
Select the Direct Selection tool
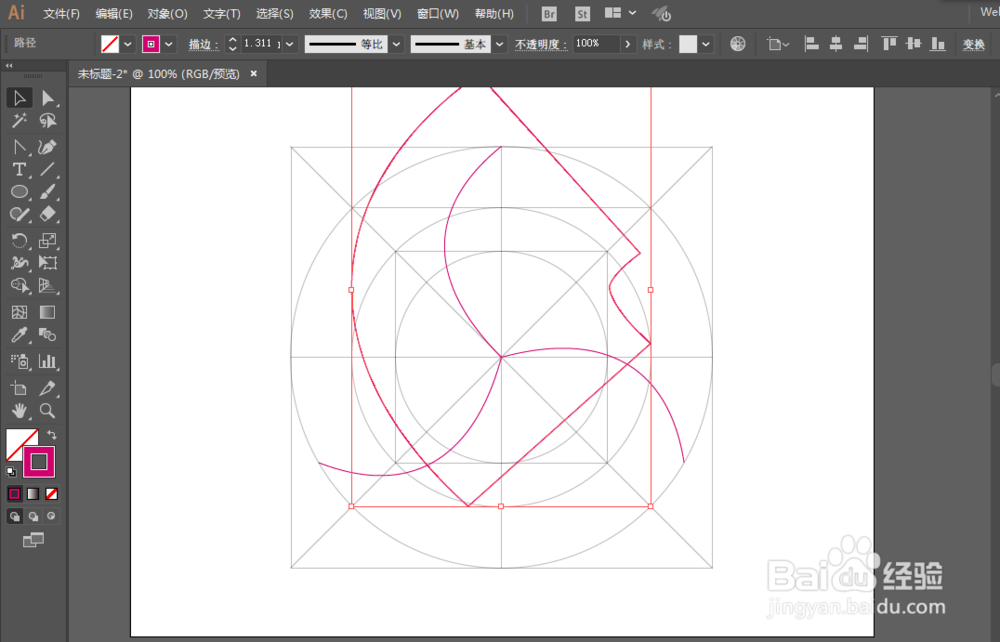click(48, 98)
